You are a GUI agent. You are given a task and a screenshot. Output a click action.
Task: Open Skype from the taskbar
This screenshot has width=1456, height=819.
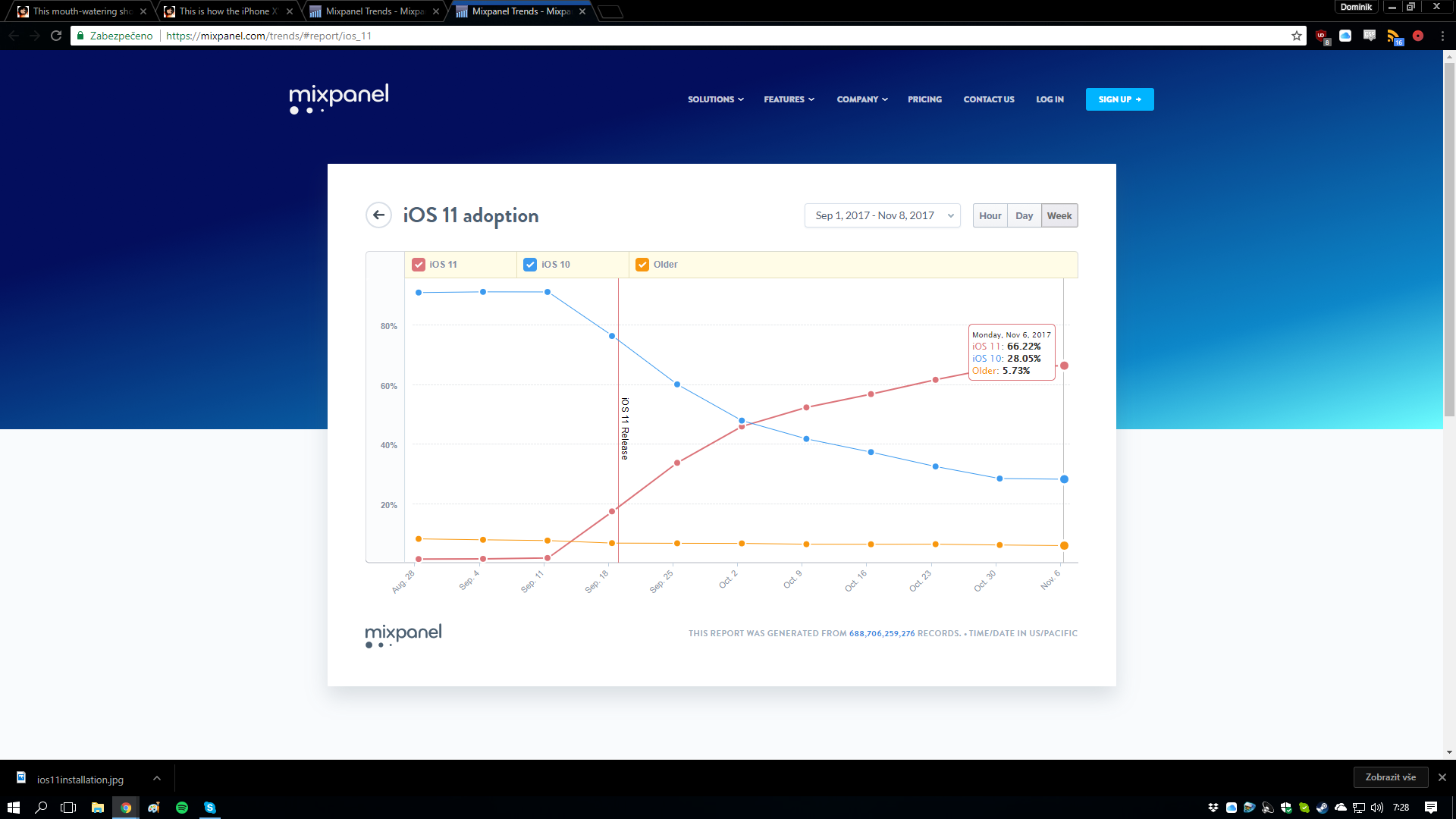210,808
